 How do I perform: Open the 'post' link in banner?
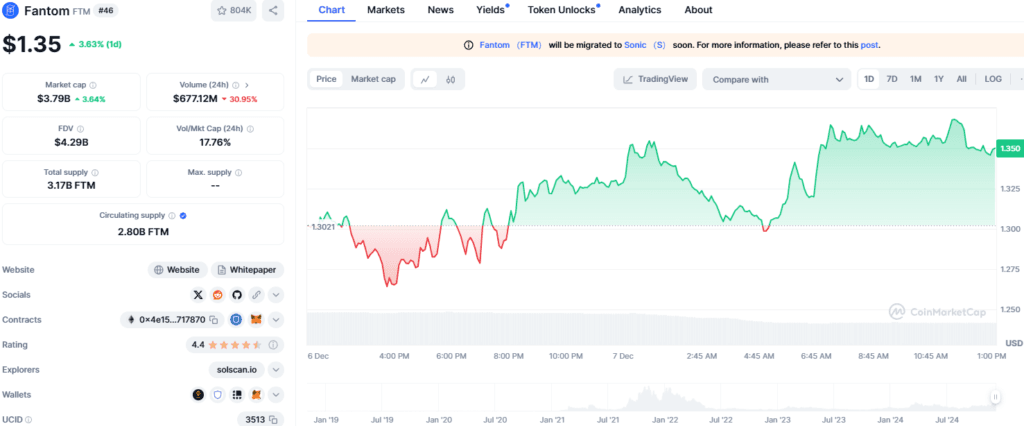click(869, 45)
